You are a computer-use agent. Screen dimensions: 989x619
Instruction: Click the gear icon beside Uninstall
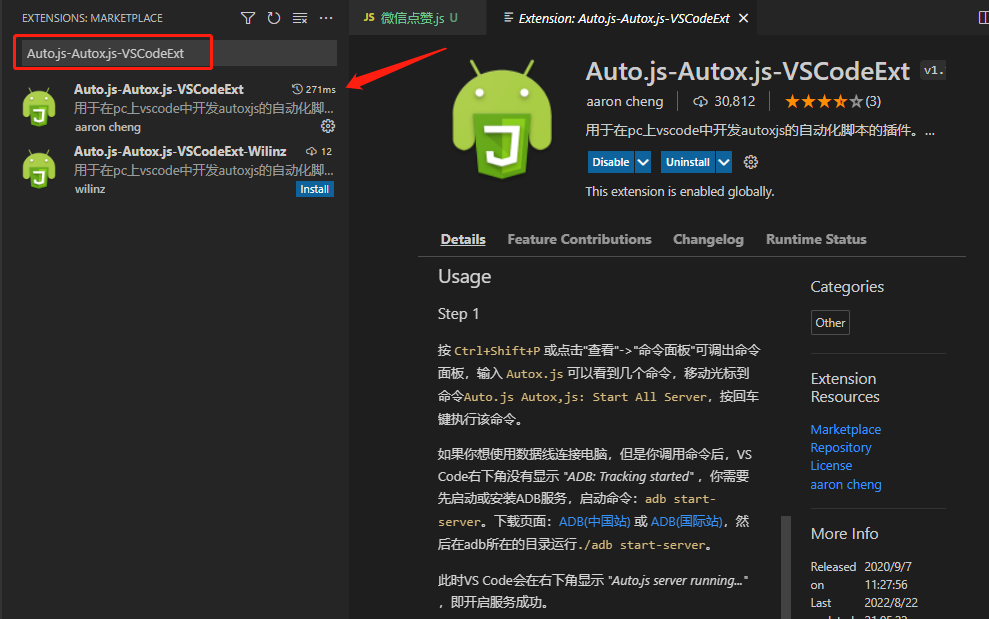[750, 161]
